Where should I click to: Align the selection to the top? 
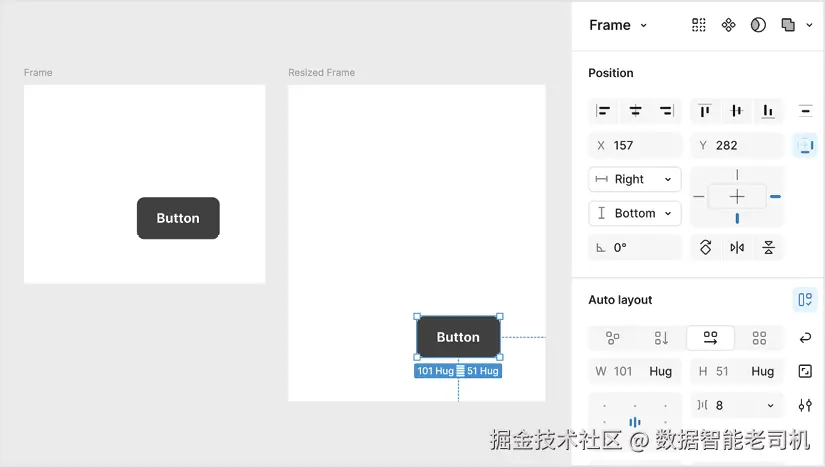pos(705,110)
